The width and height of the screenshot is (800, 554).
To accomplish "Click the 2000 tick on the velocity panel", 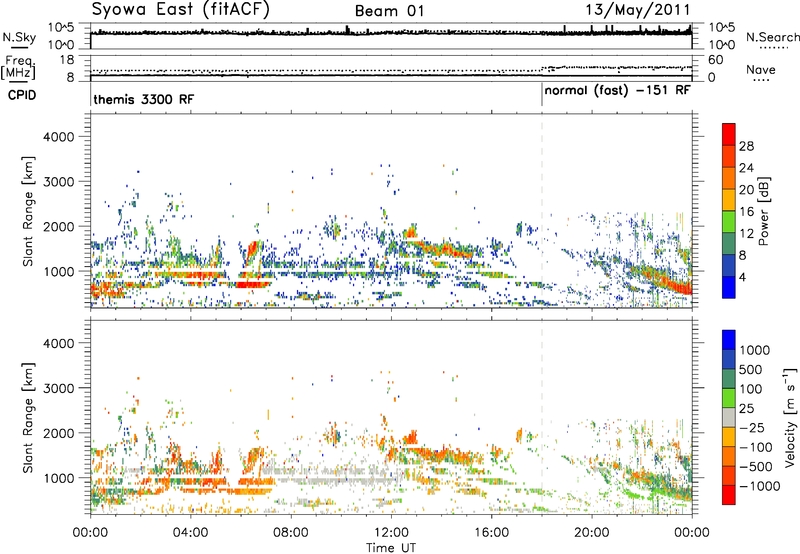I will click(x=59, y=433).
